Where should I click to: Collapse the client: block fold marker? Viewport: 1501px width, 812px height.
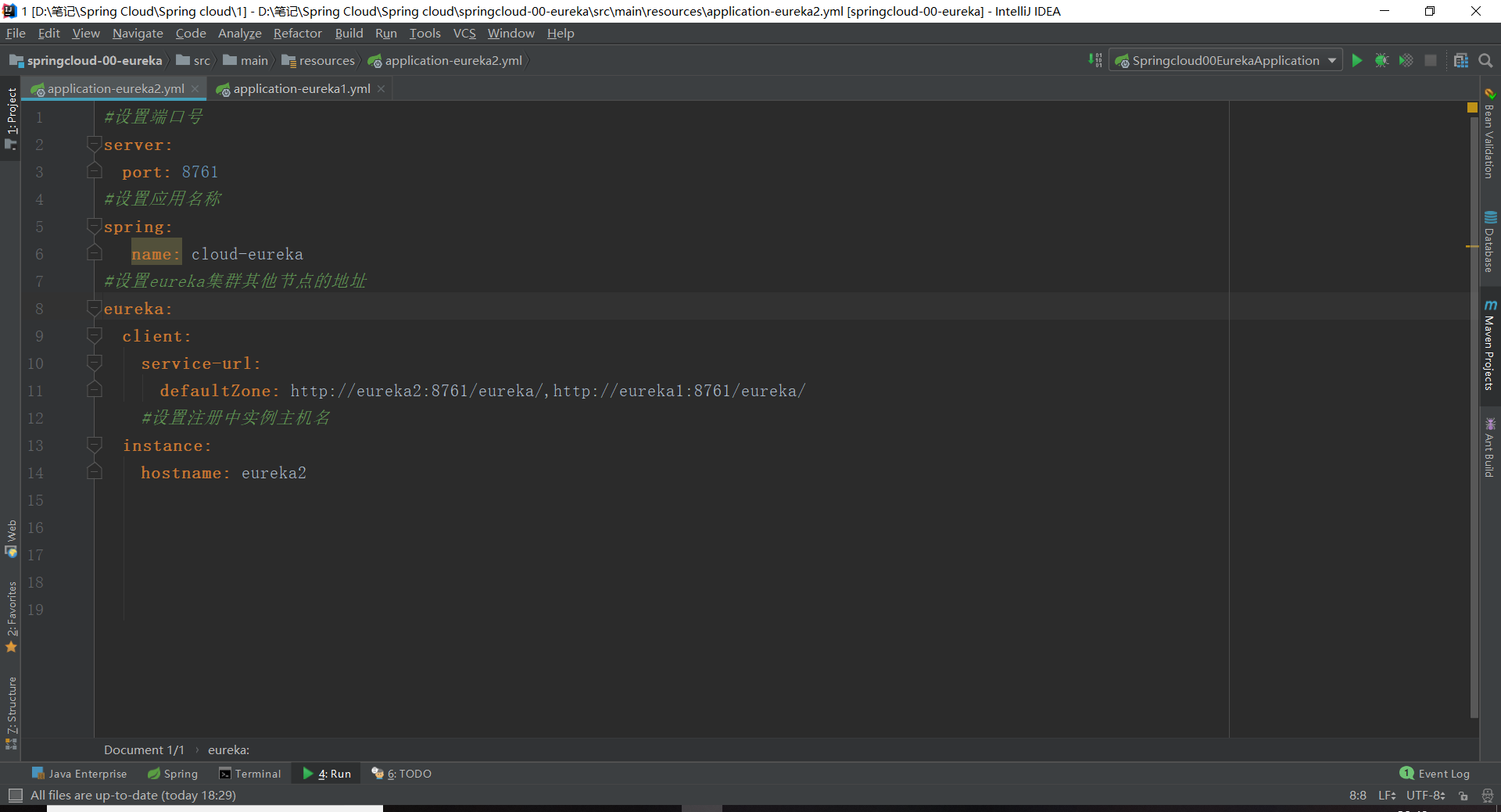[x=95, y=335]
